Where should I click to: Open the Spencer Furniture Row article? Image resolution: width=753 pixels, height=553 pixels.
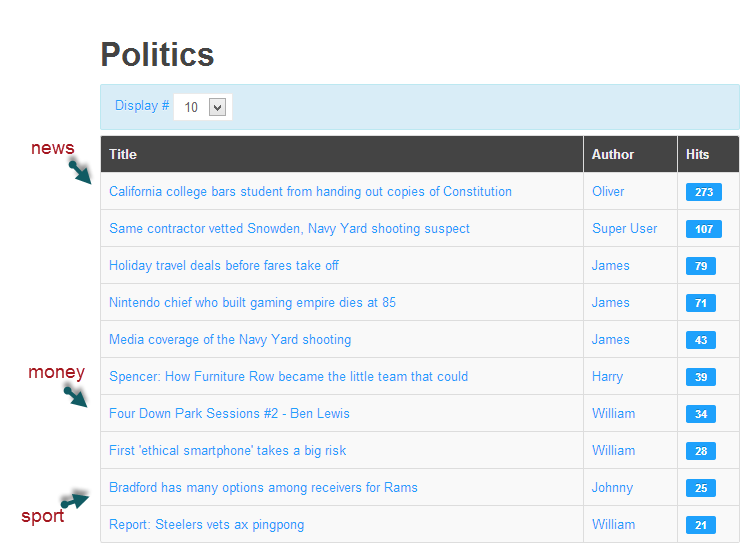(288, 377)
